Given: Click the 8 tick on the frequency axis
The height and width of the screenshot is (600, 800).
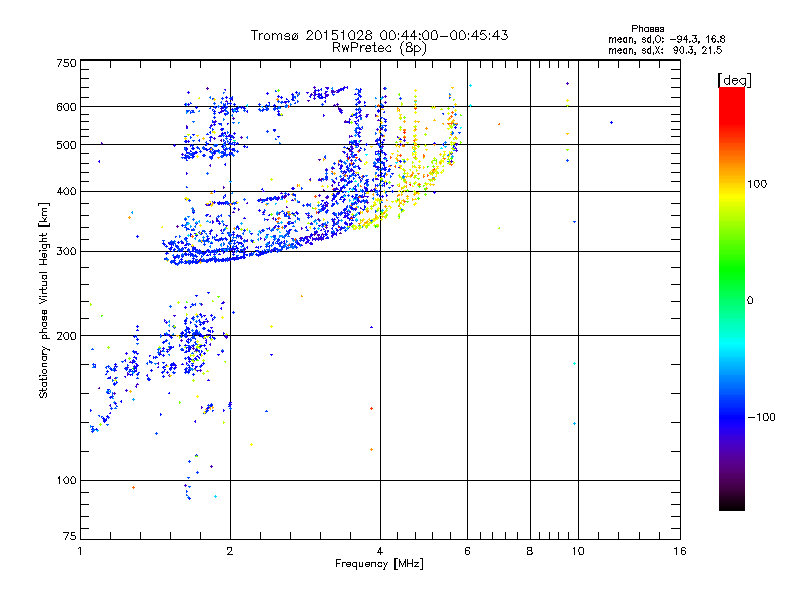Looking at the screenshot, I should [x=530, y=551].
